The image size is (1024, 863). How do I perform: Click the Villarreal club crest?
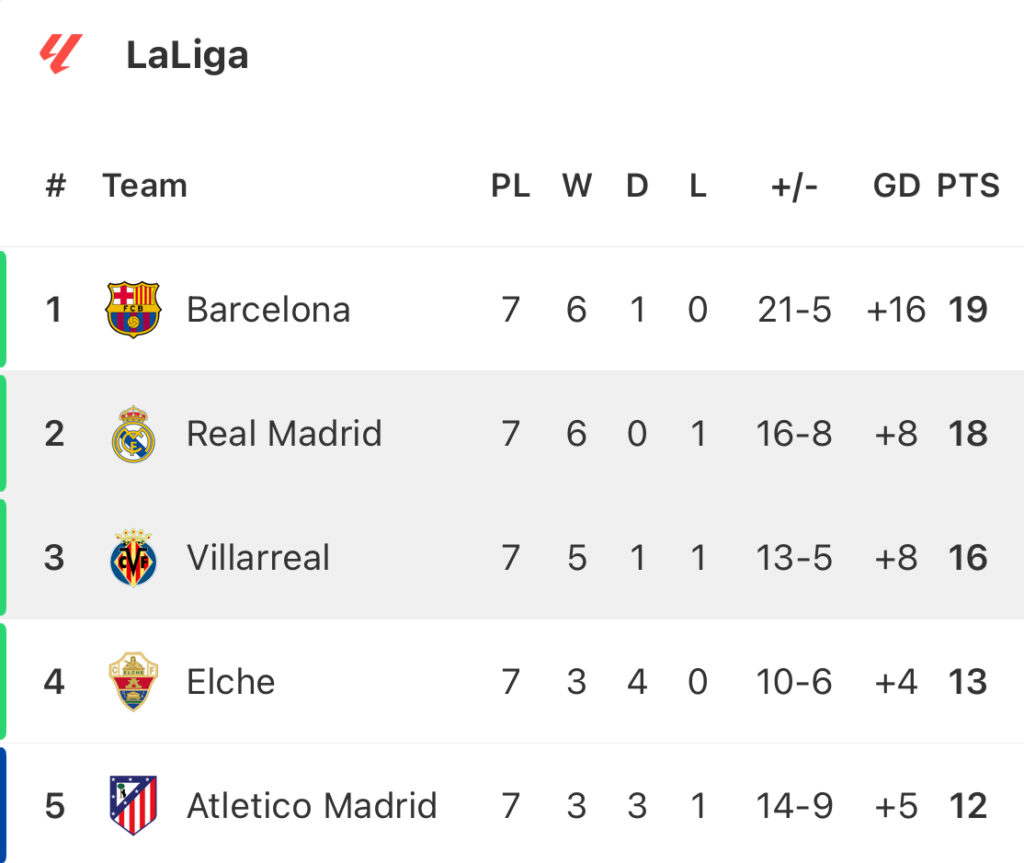pos(133,558)
